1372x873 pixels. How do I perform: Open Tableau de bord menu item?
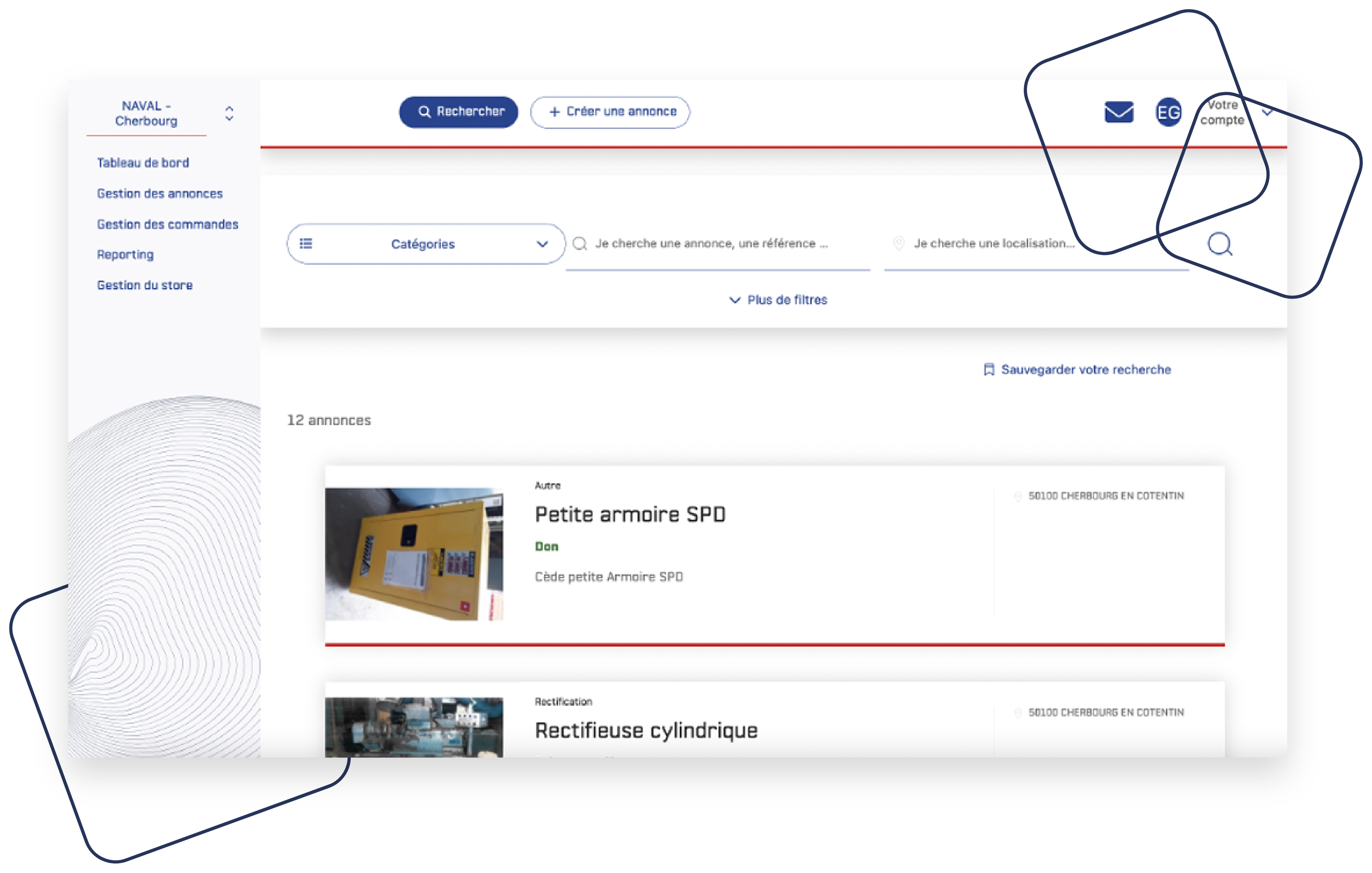[142, 163]
